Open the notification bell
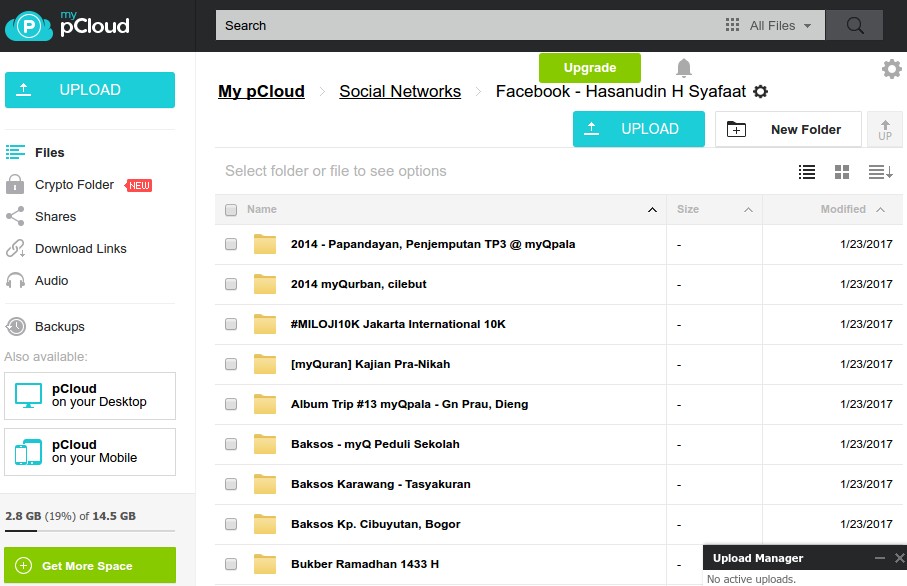The height and width of the screenshot is (586, 907). pyautogui.click(x=684, y=67)
